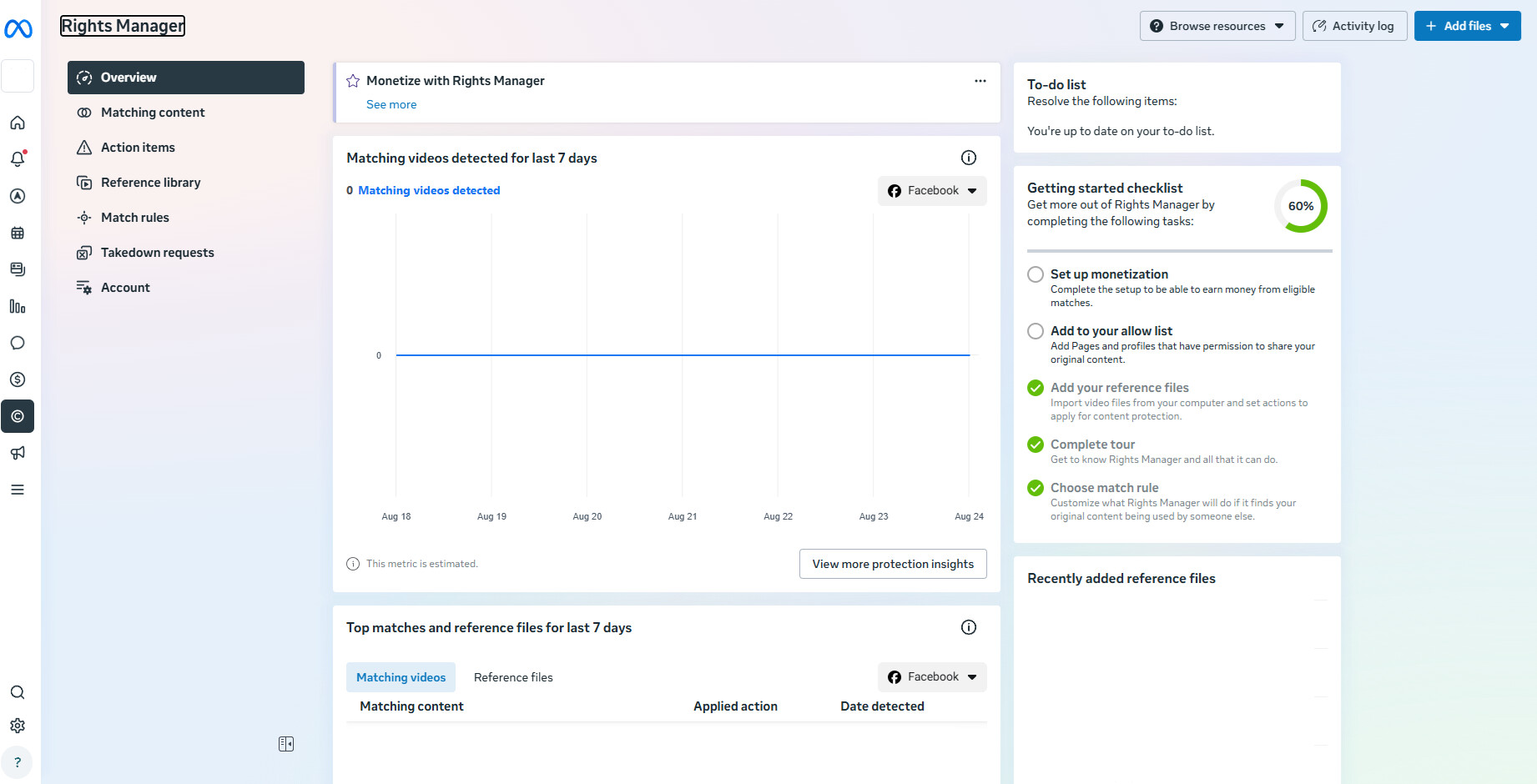Screen dimensions: 1537x784
Task: Open the ads megaphone icon in sidebar
Action: click(x=18, y=453)
